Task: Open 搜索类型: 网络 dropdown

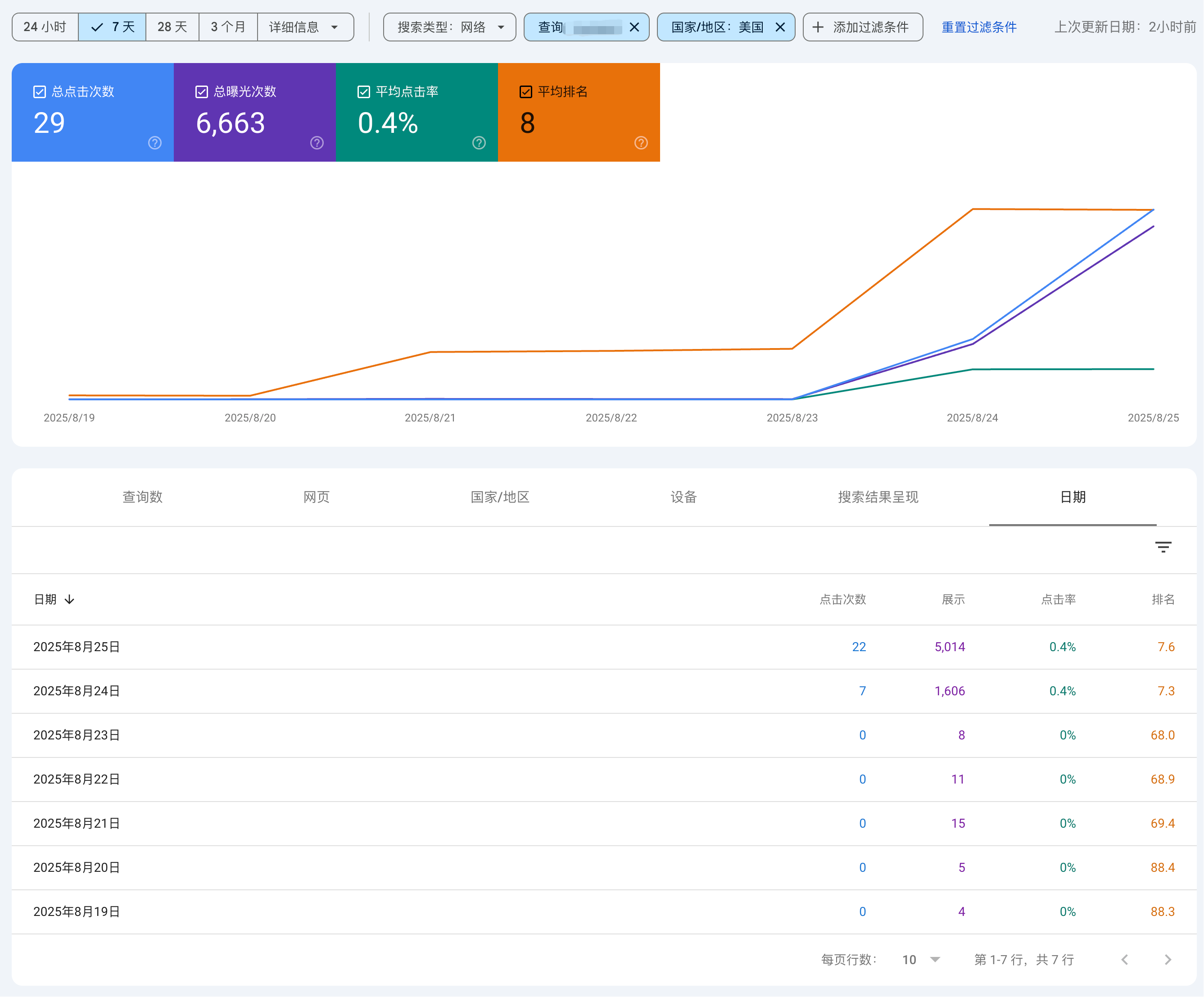Action: point(450,27)
